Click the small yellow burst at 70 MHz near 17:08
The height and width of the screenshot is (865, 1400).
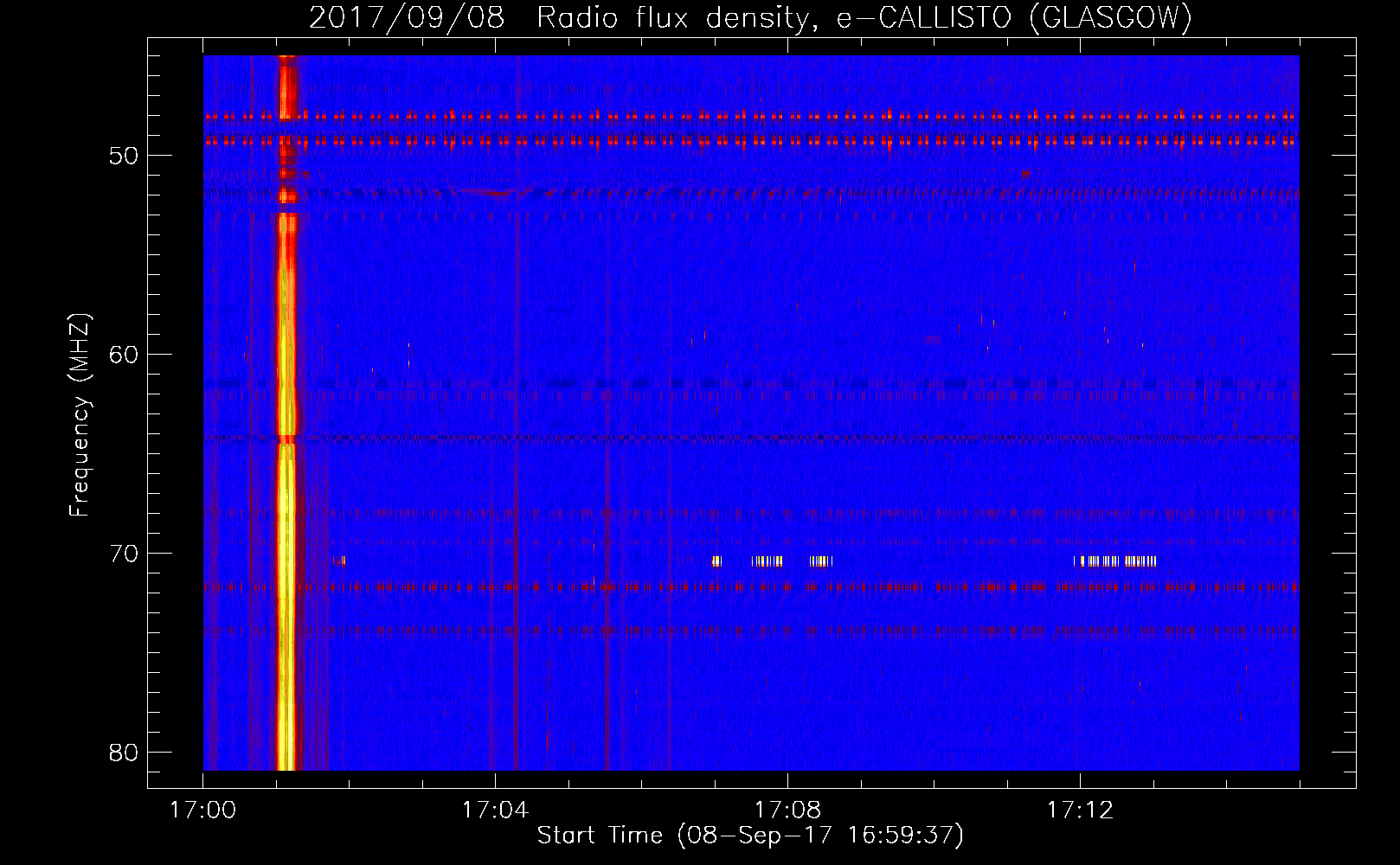[767, 561]
